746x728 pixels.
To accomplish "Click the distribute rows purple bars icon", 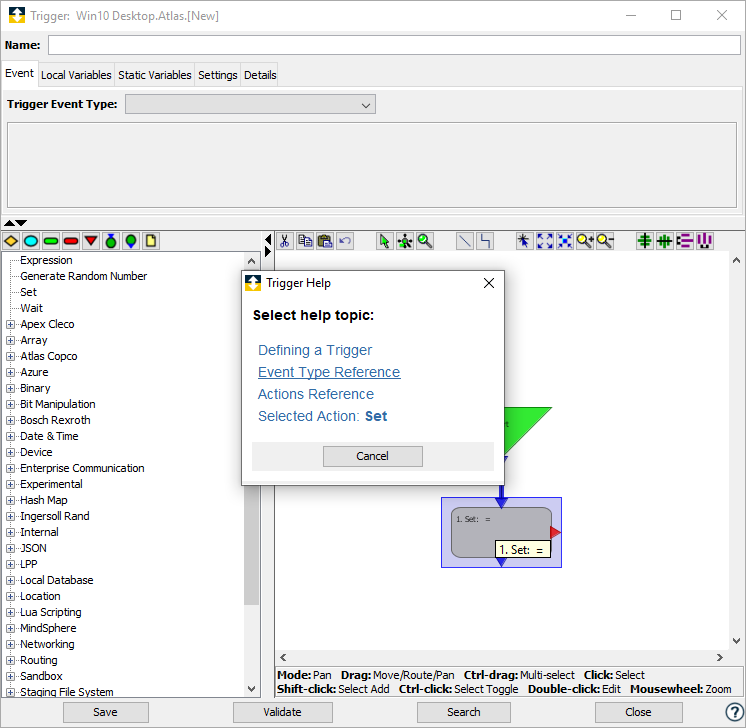I will 685,241.
